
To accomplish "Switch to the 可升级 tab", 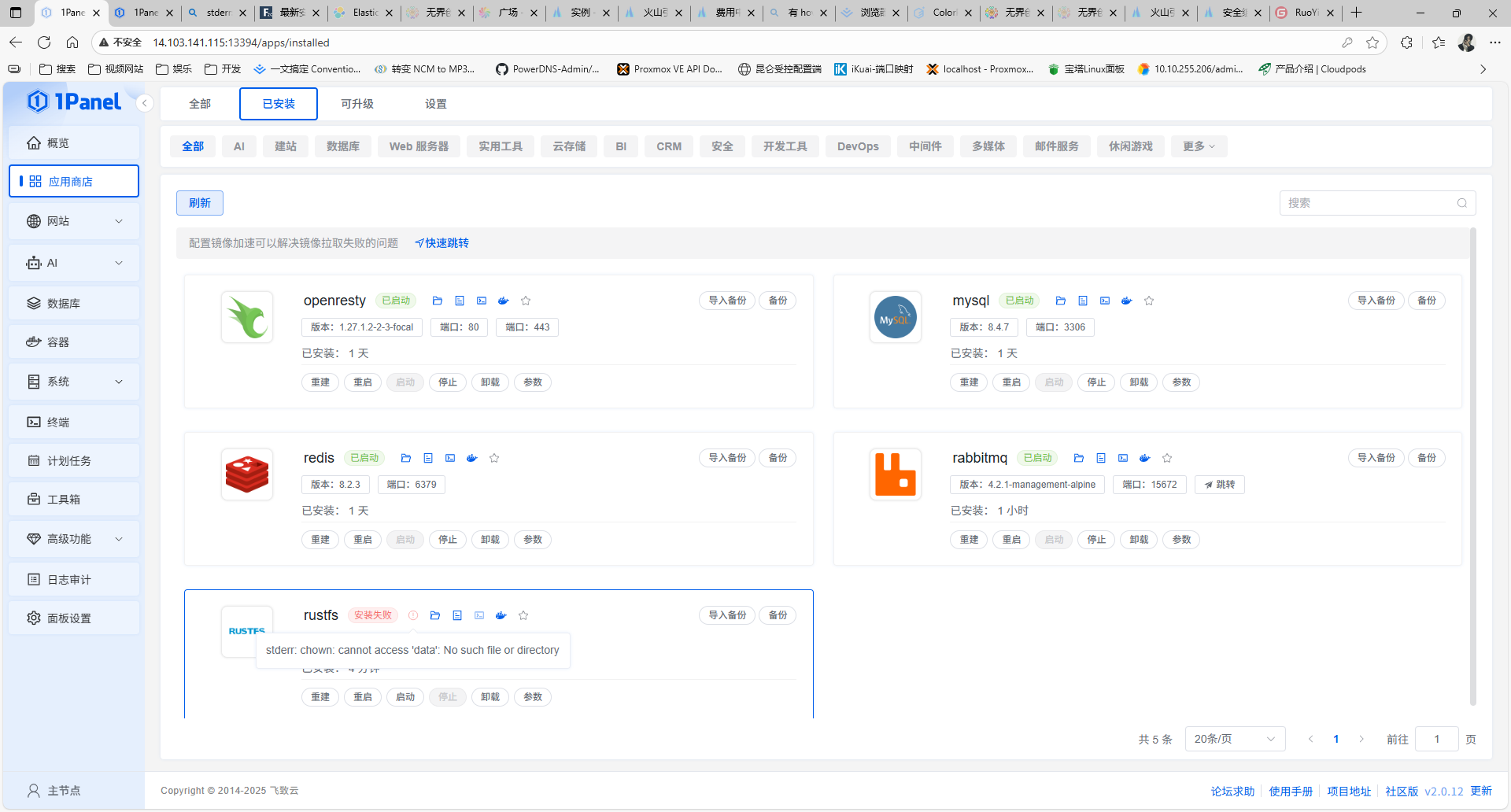I will click(357, 104).
